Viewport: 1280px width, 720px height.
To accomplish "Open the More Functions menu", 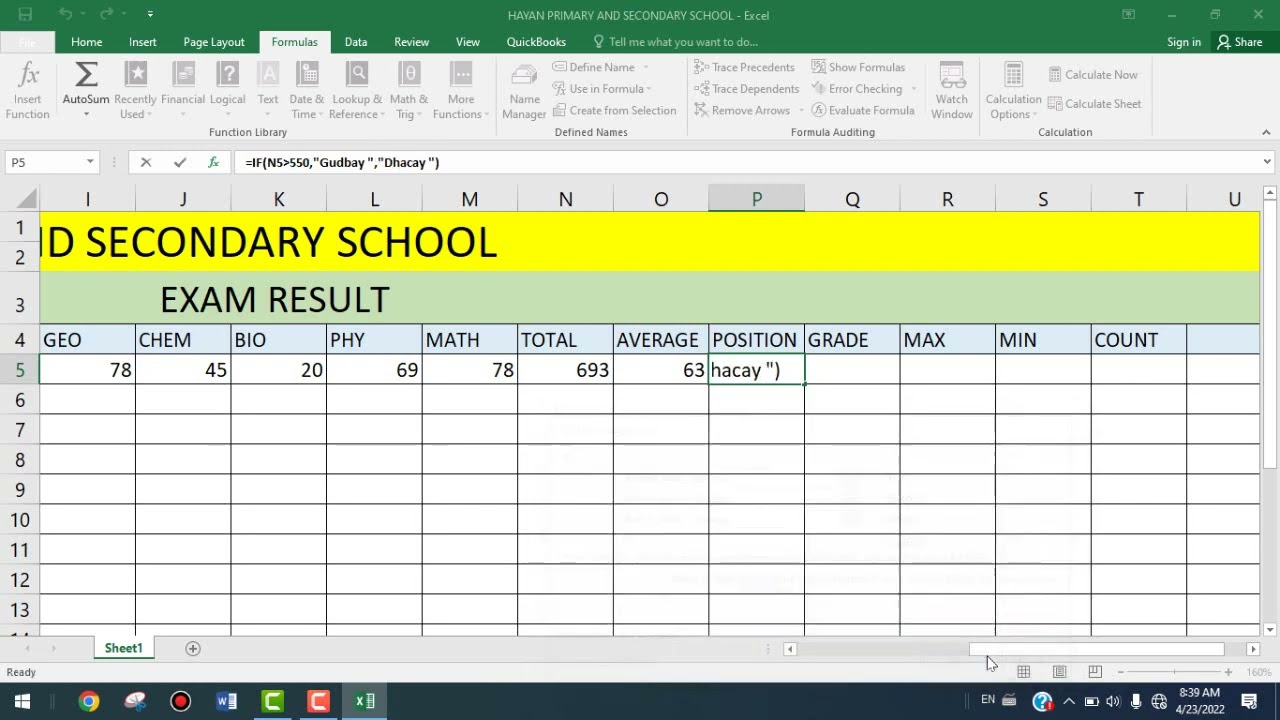I will tap(461, 90).
